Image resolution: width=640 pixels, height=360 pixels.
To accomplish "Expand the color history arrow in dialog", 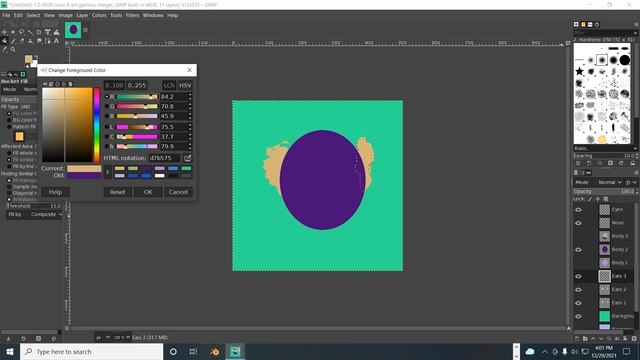I will [x=107, y=172].
